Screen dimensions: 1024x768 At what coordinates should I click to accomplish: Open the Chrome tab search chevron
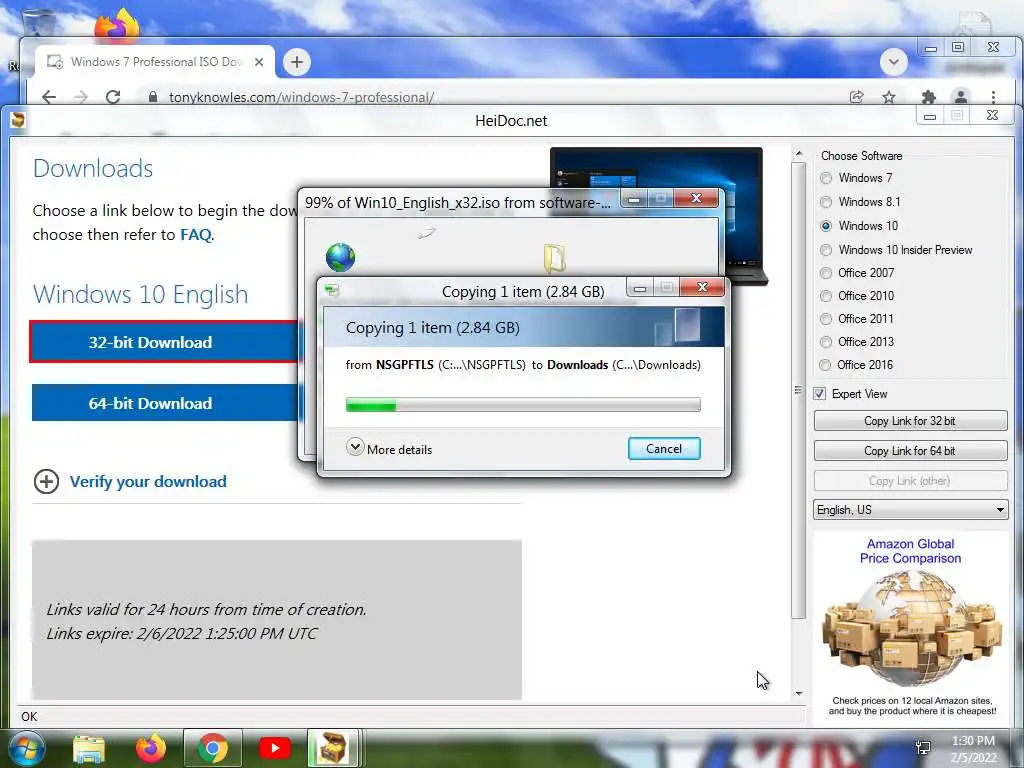tap(894, 62)
